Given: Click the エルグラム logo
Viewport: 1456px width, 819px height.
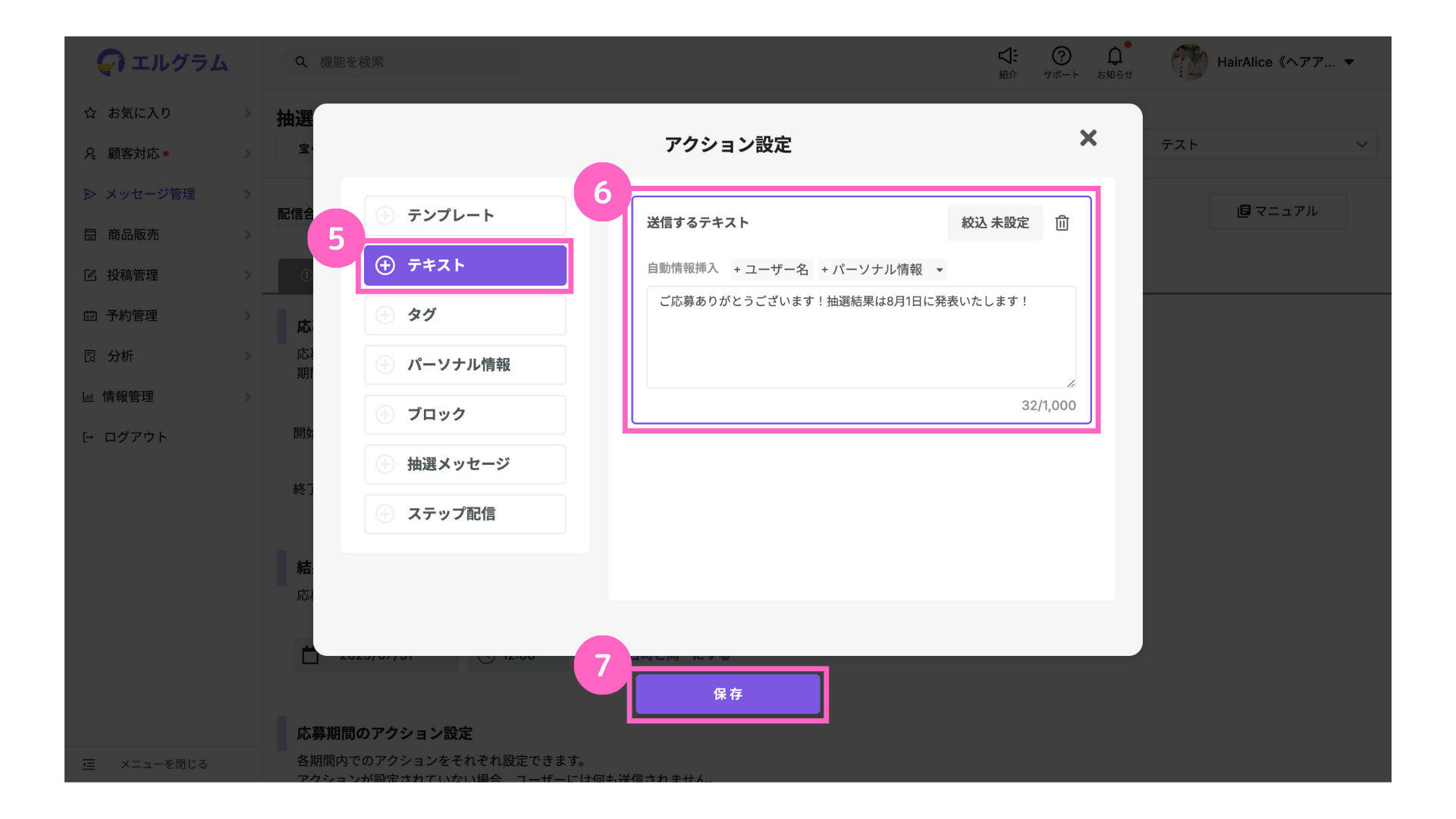Looking at the screenshot, I should pyautogui.click(x=163, y=62).
